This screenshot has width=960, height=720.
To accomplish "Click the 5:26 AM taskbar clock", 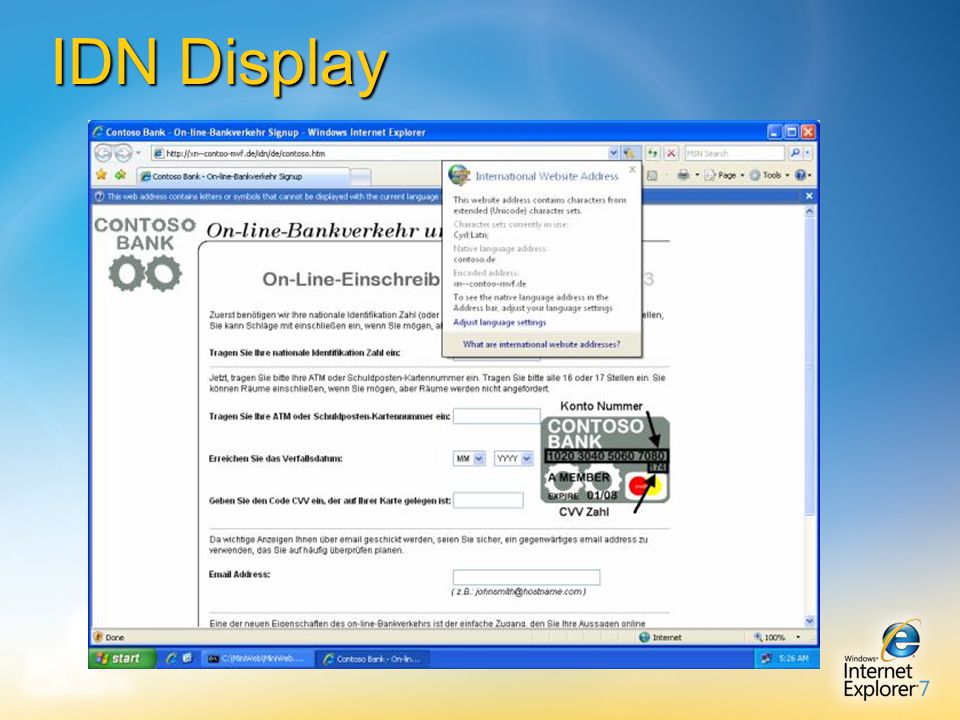I will pos(793,659).
